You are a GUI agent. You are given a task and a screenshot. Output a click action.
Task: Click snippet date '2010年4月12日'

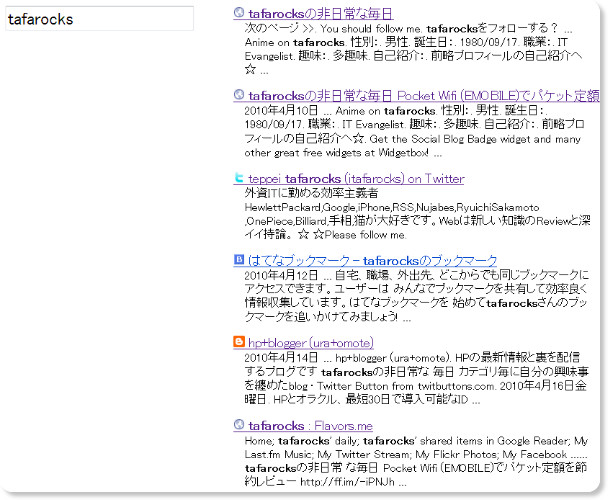click(x=281, y=275)
